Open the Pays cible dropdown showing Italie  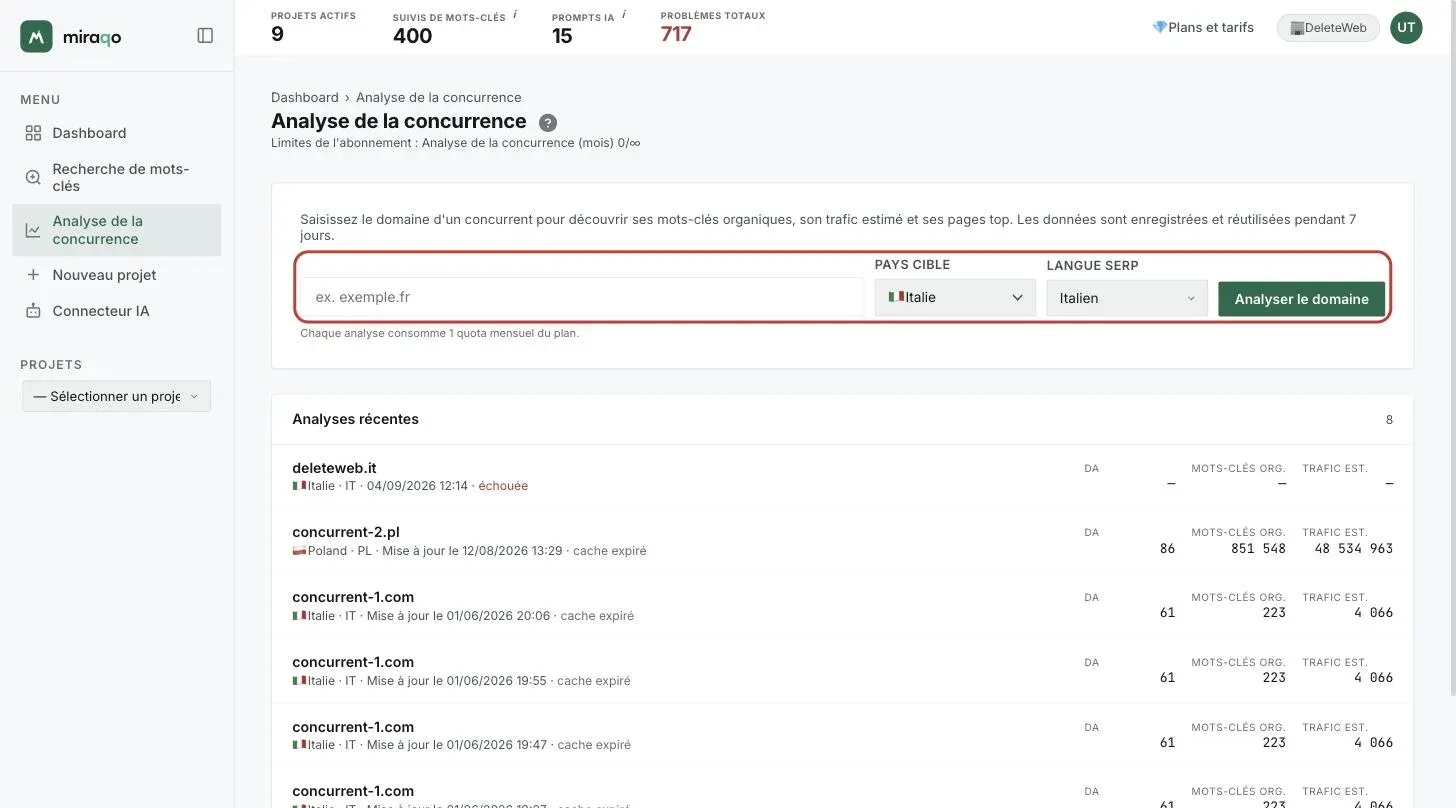[x=955, y=297]
